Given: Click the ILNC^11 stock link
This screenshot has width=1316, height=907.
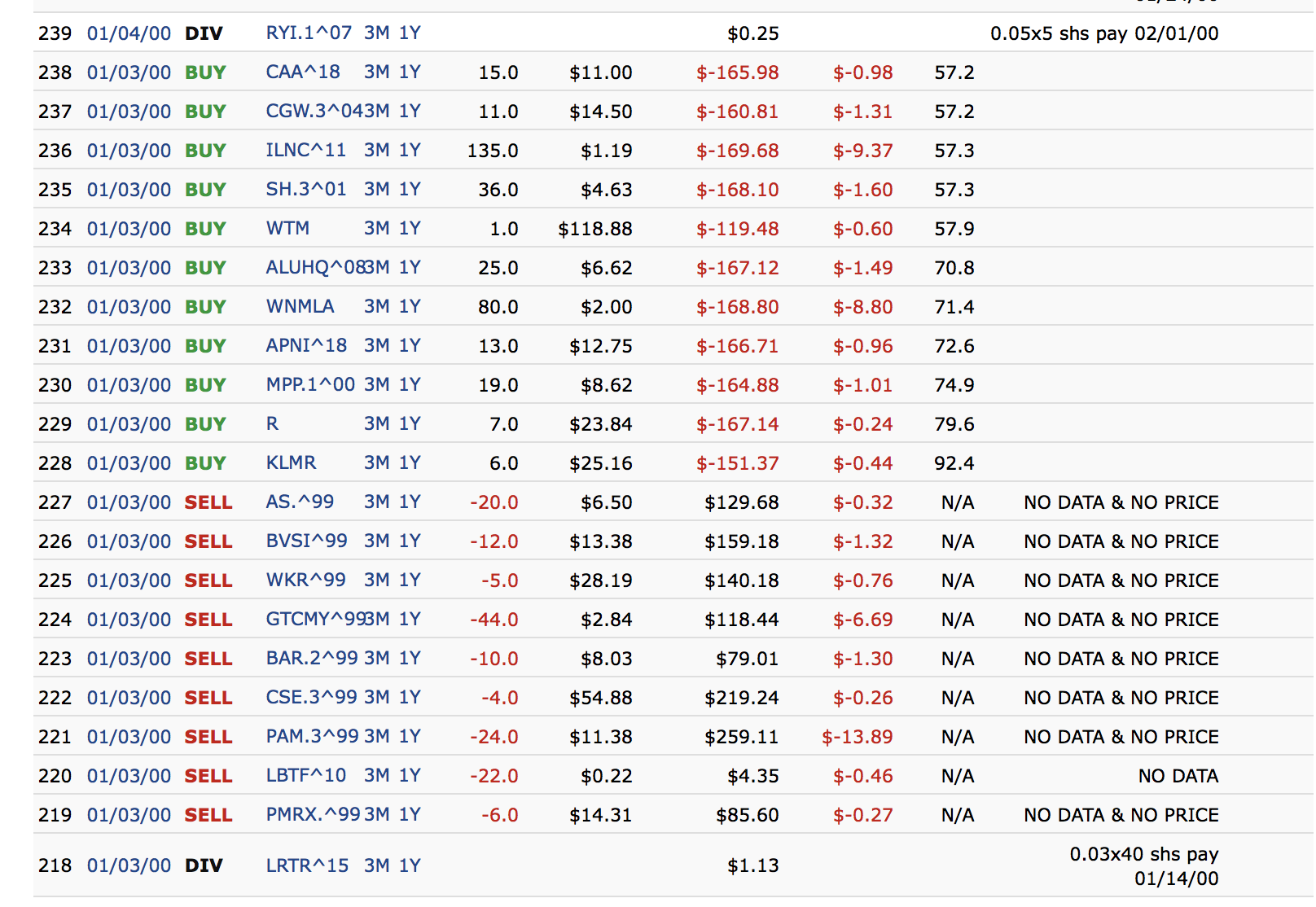Looking at the screenshot, I should [x=305, y=151].
